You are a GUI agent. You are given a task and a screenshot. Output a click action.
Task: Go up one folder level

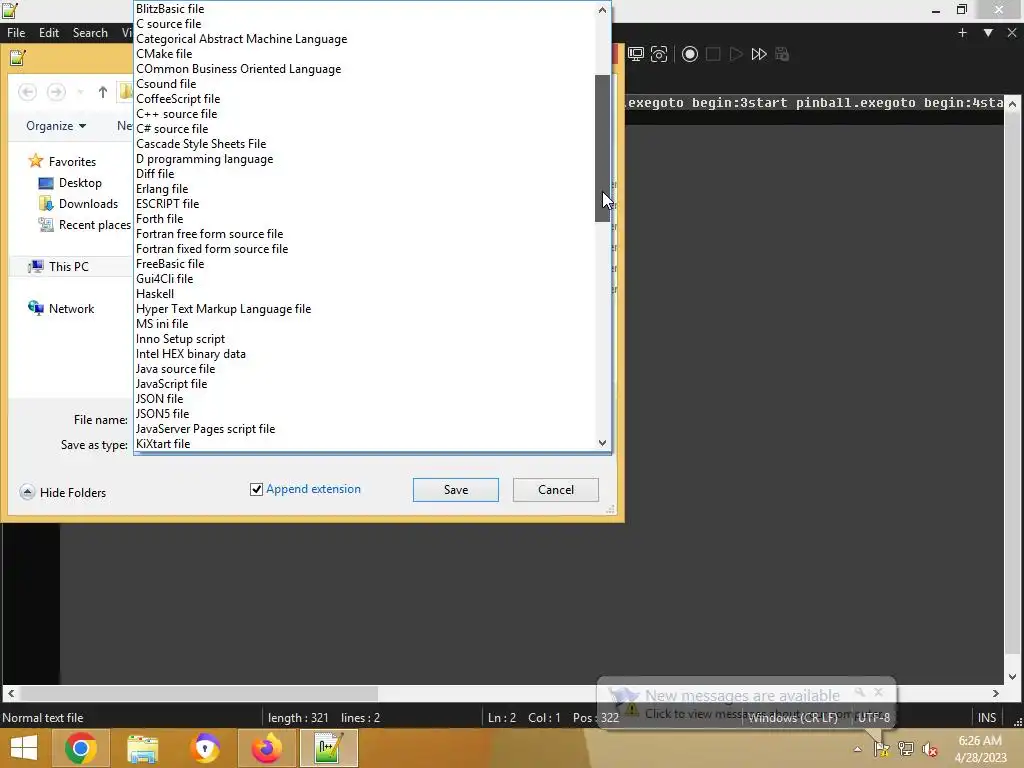coord(103,92)
